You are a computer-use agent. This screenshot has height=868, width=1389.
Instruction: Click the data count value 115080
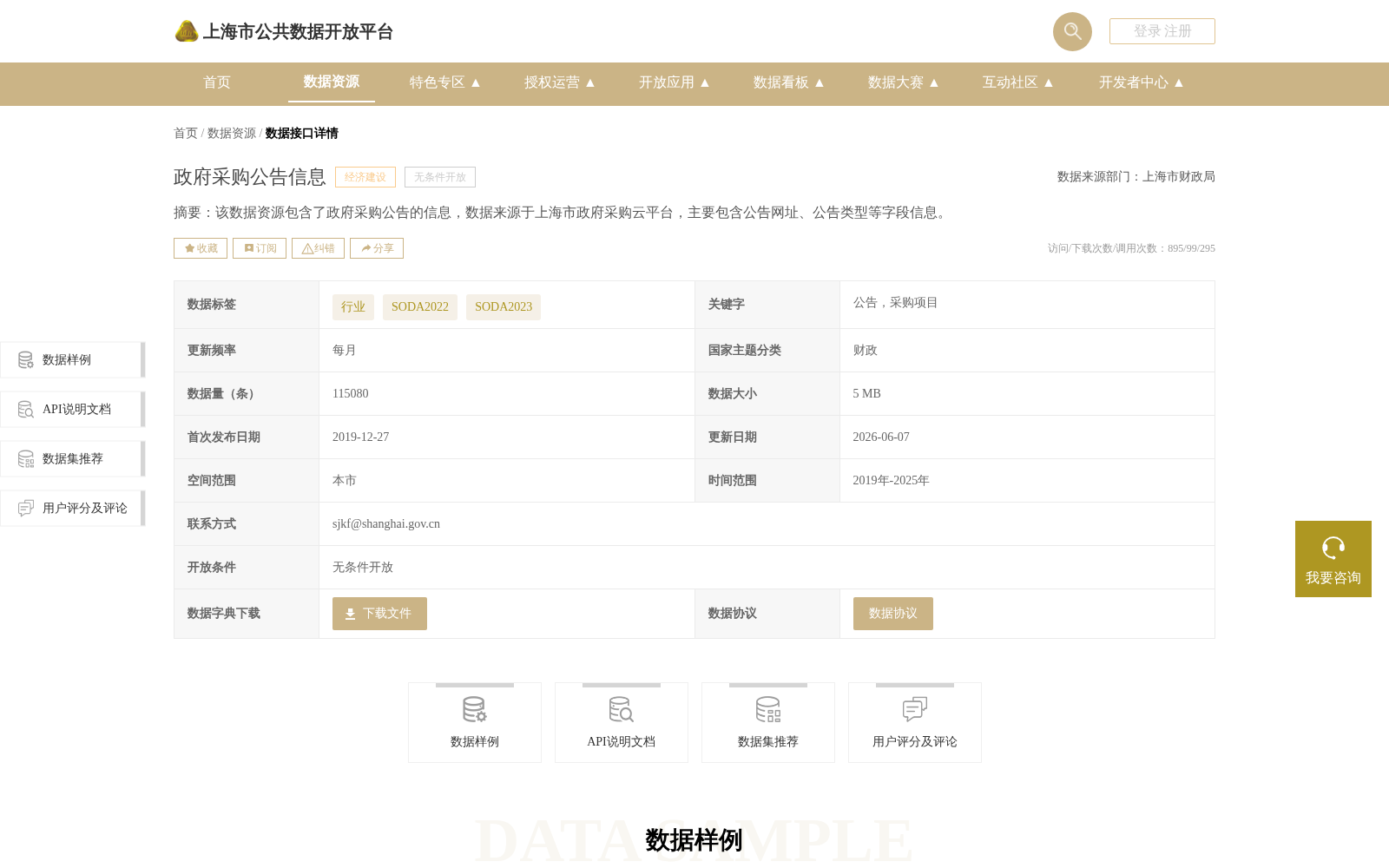[x=351, y=394]
